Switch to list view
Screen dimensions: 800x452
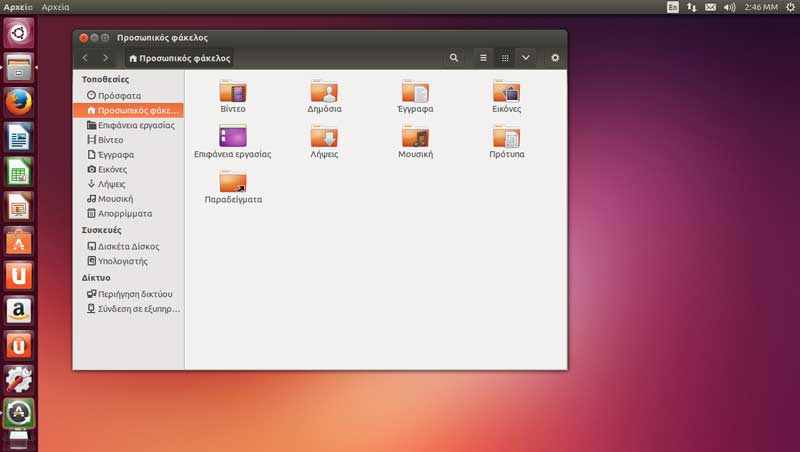(483, 58)
